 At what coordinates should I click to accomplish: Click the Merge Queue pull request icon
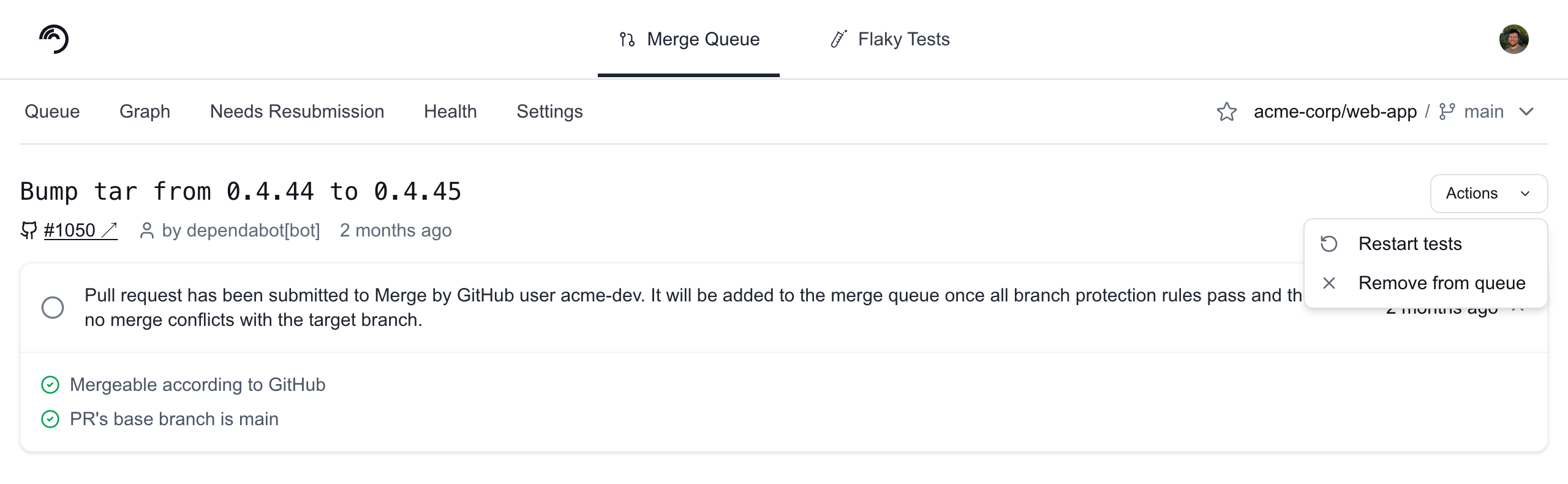click(x=627, y=39)
